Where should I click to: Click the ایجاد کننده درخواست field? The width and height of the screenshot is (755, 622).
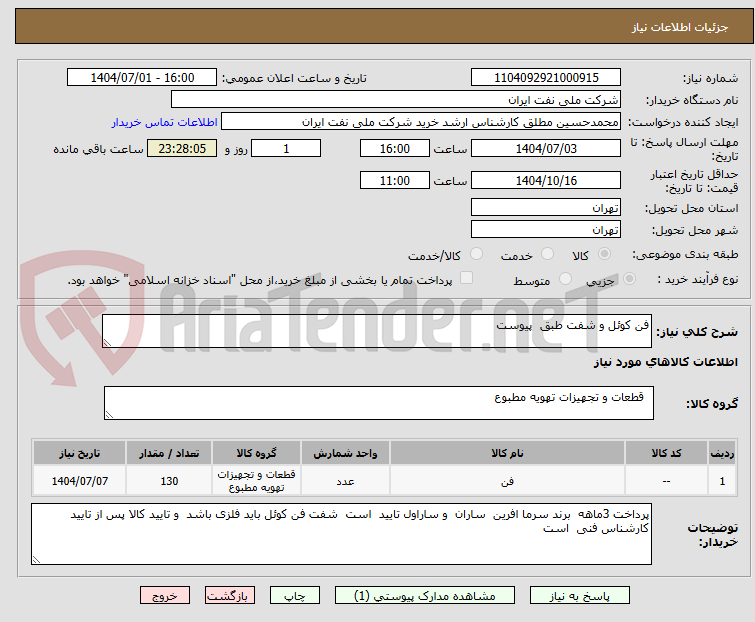coord(421,122)
